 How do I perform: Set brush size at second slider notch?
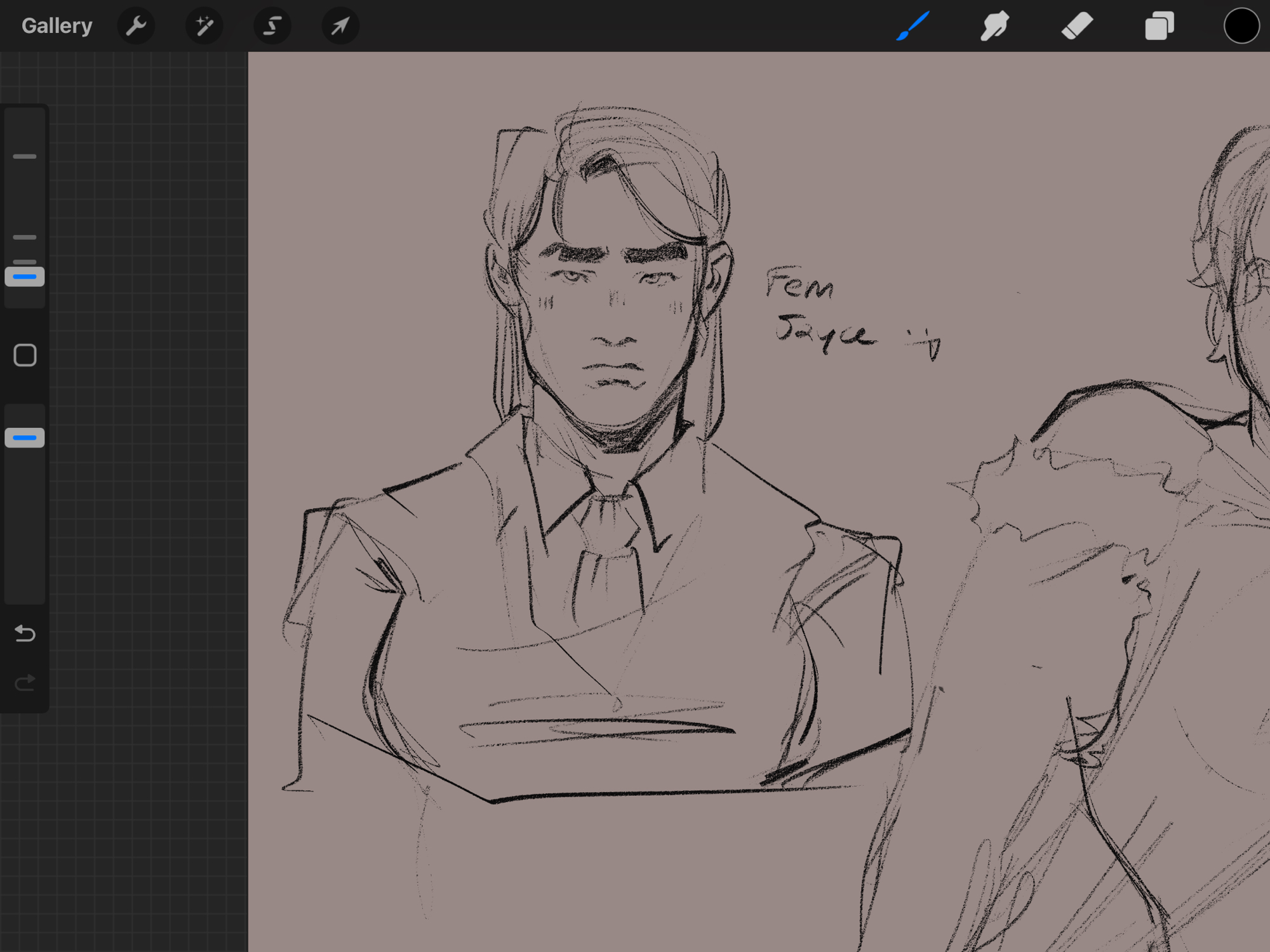25,237
